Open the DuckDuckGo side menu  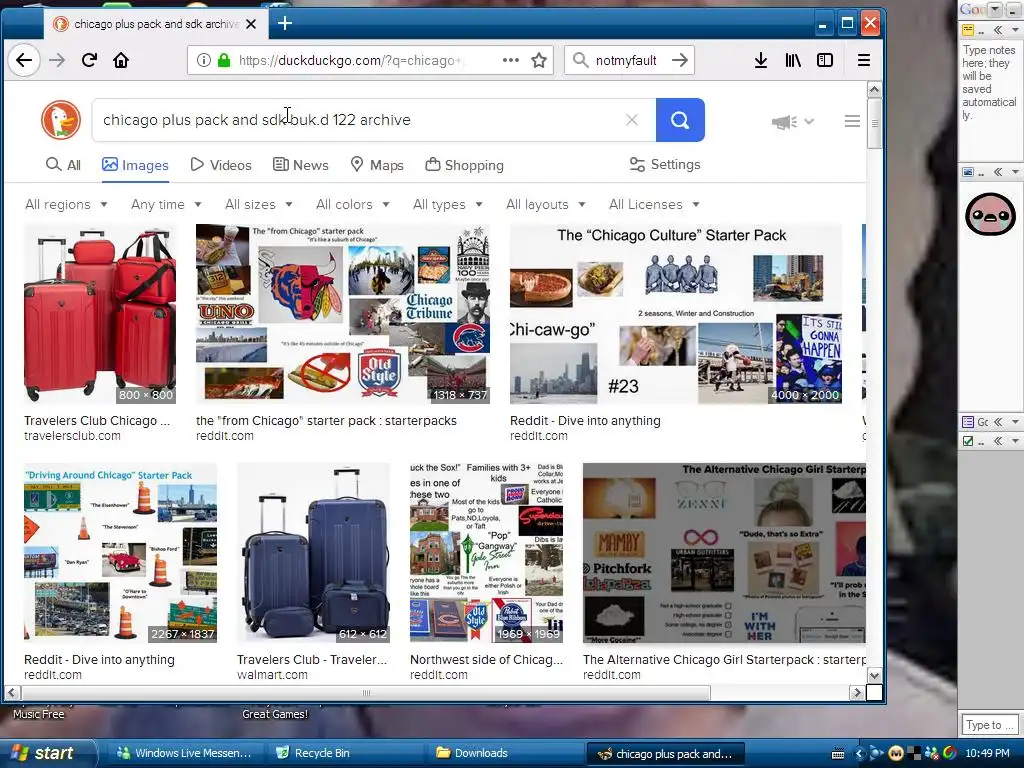pyautogui.click(x=852, y=121)
